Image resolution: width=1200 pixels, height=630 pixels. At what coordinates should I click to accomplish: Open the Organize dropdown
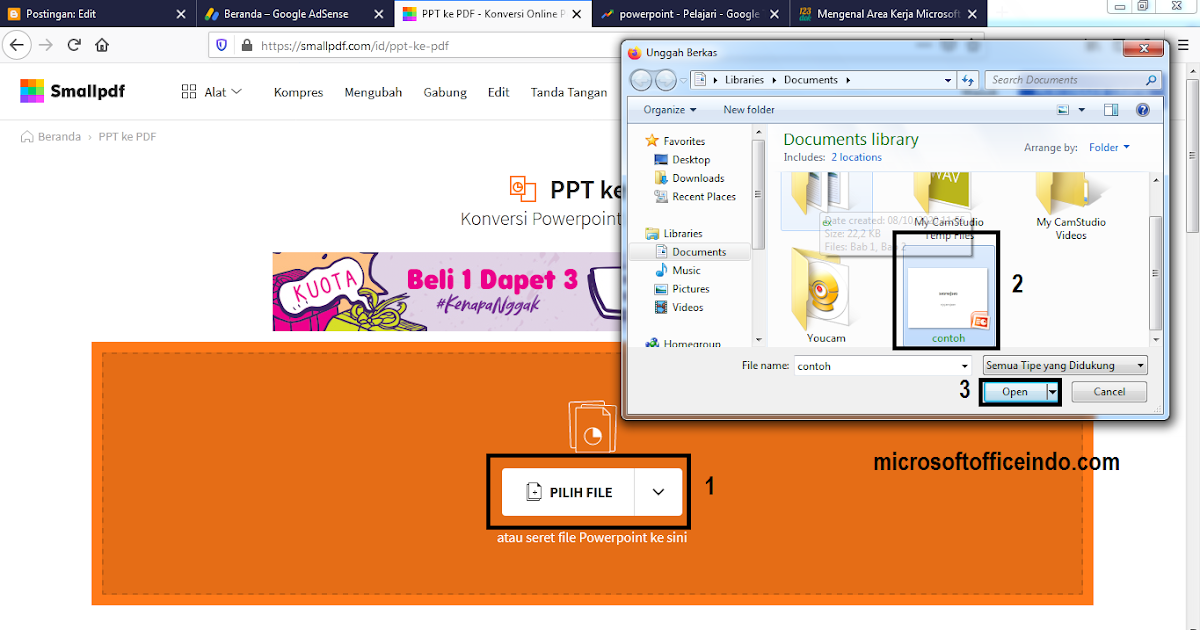click(667, 110)
